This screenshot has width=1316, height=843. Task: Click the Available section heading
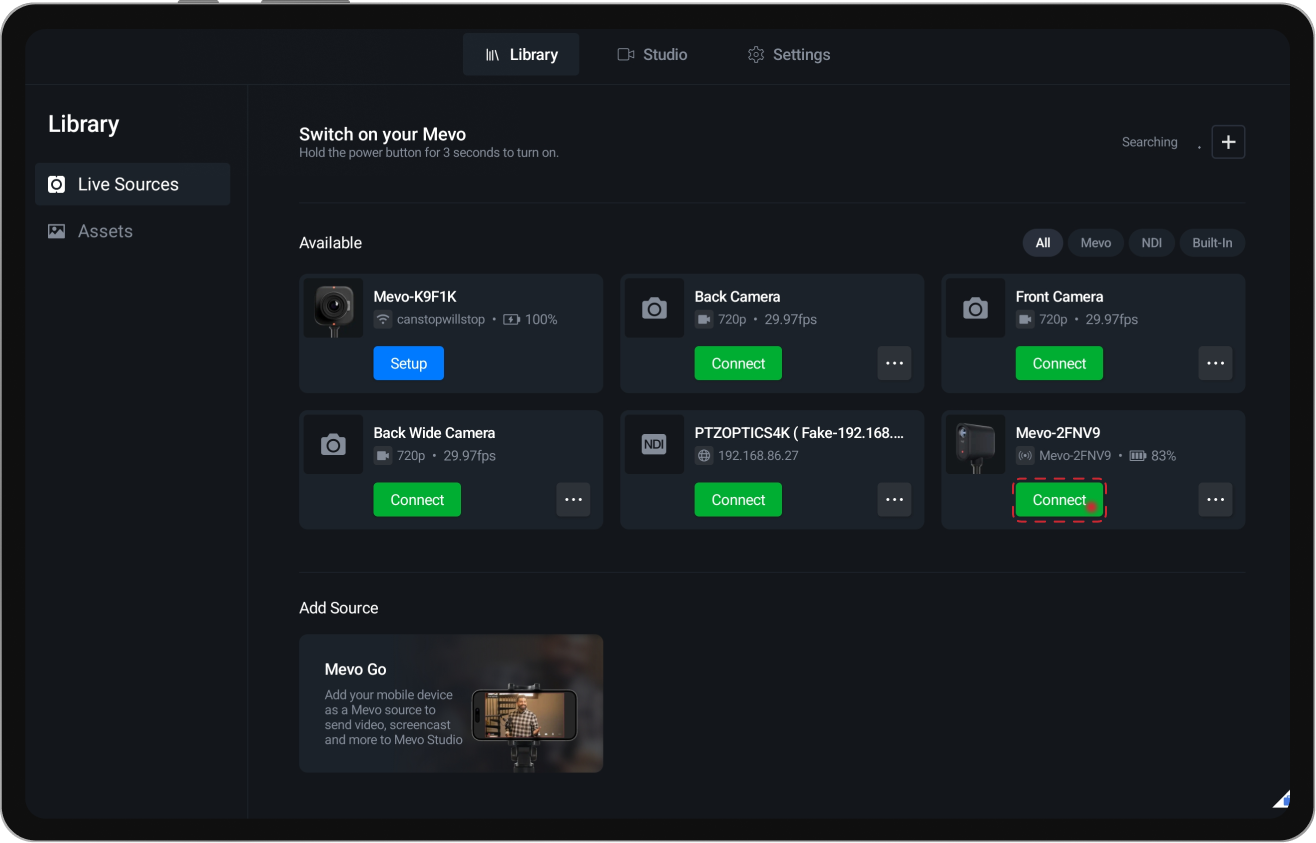[x=331, y=243]
